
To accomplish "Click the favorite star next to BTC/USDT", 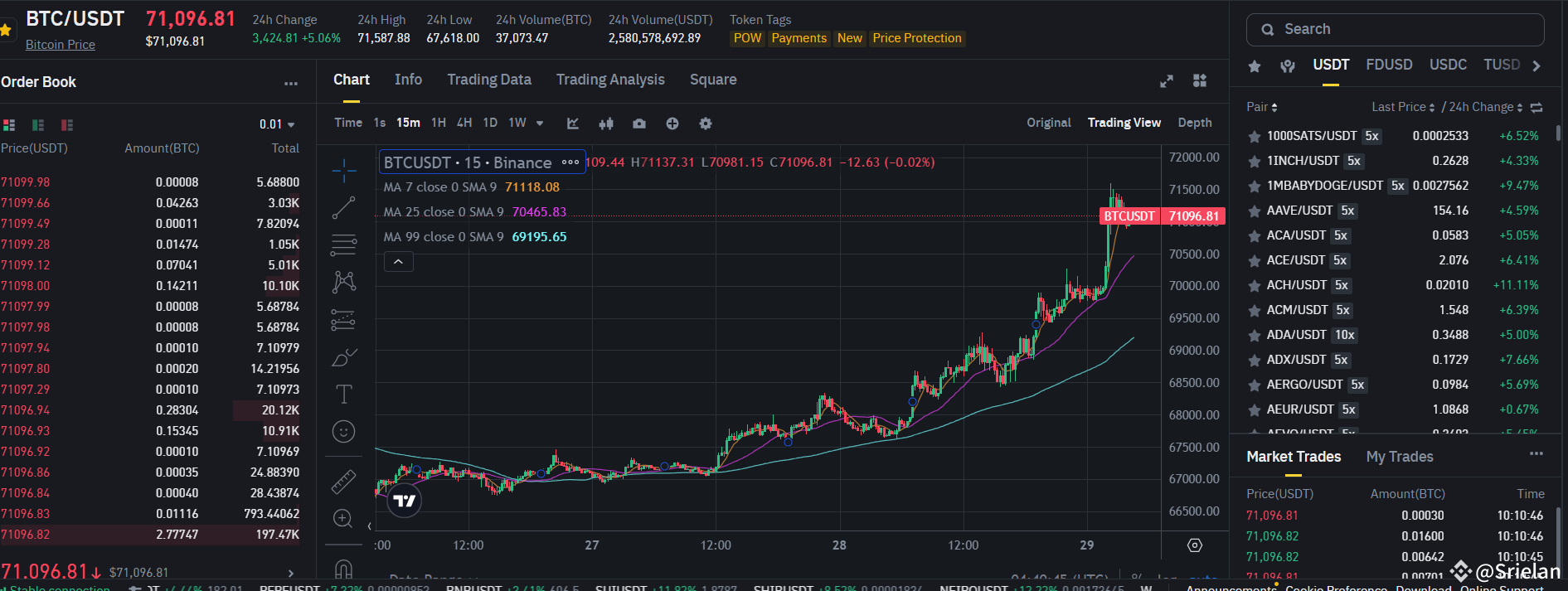I will pos(6,30).
